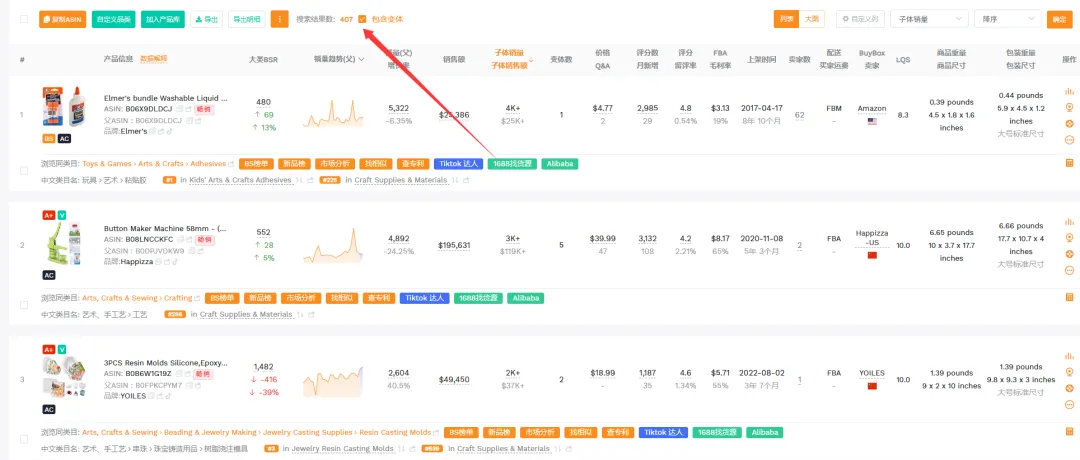Click the orange 复制ASIN button
Image resolution: width=1080 pixels, height=460 pixels.
[x=63, y=19]
